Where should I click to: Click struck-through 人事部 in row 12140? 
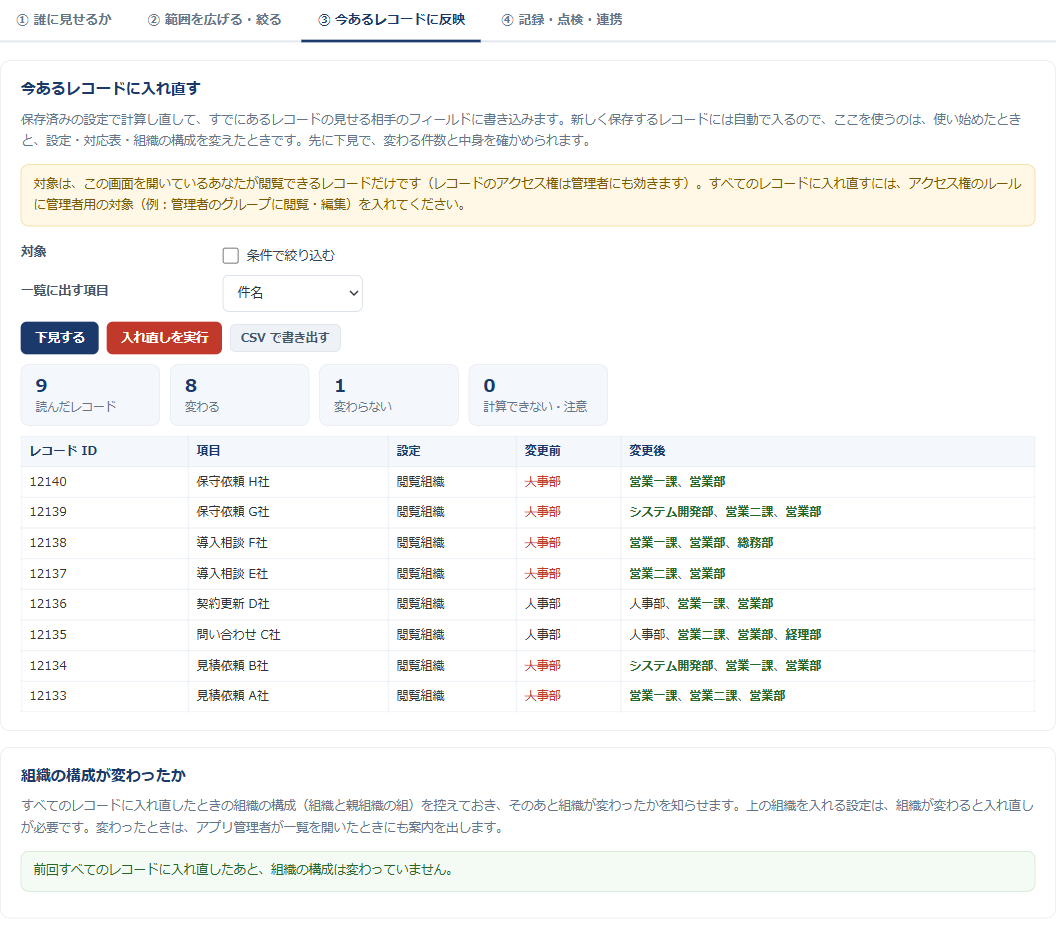(542, 481)
